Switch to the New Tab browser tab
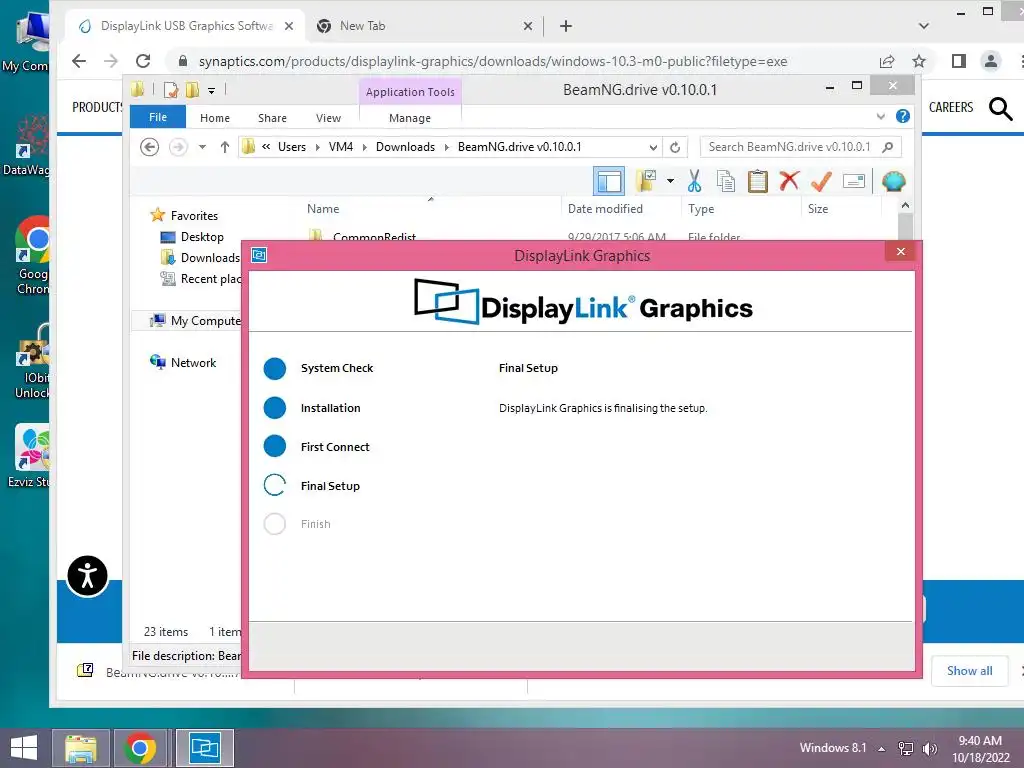This screenshot has width=1024, height=768. coord(424,26)
